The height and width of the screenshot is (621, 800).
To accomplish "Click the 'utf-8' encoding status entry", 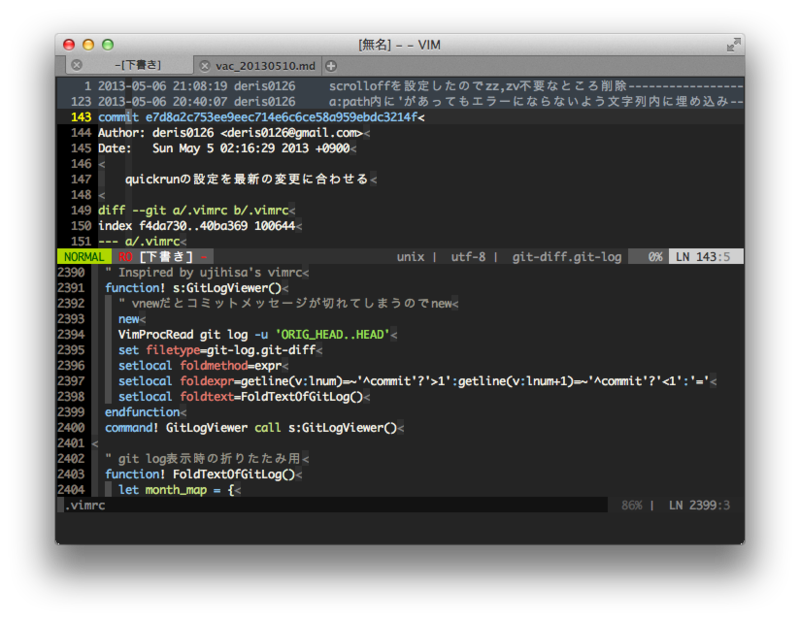I will pos(468,257).
